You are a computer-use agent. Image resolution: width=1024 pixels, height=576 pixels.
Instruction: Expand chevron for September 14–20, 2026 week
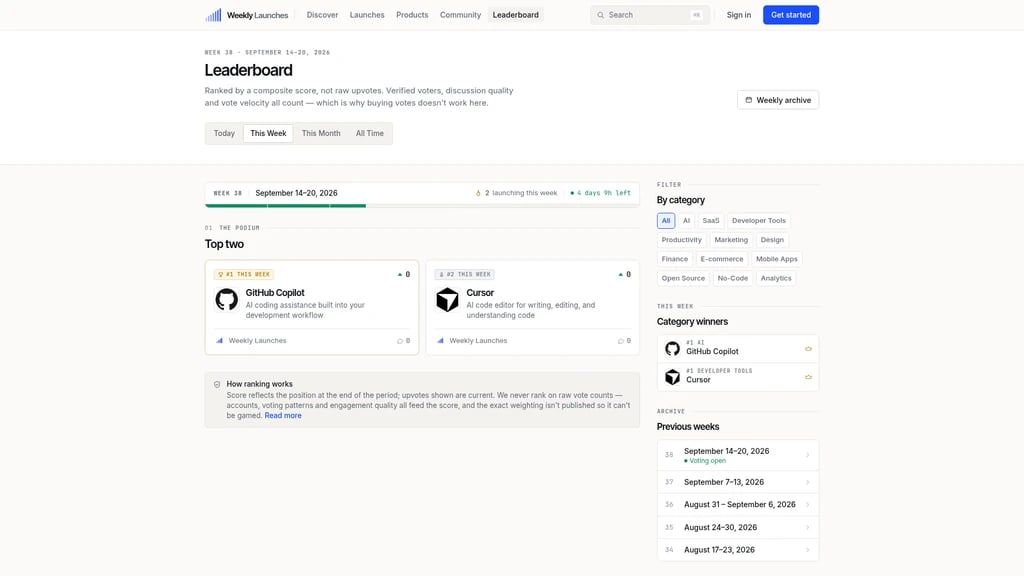807,455
